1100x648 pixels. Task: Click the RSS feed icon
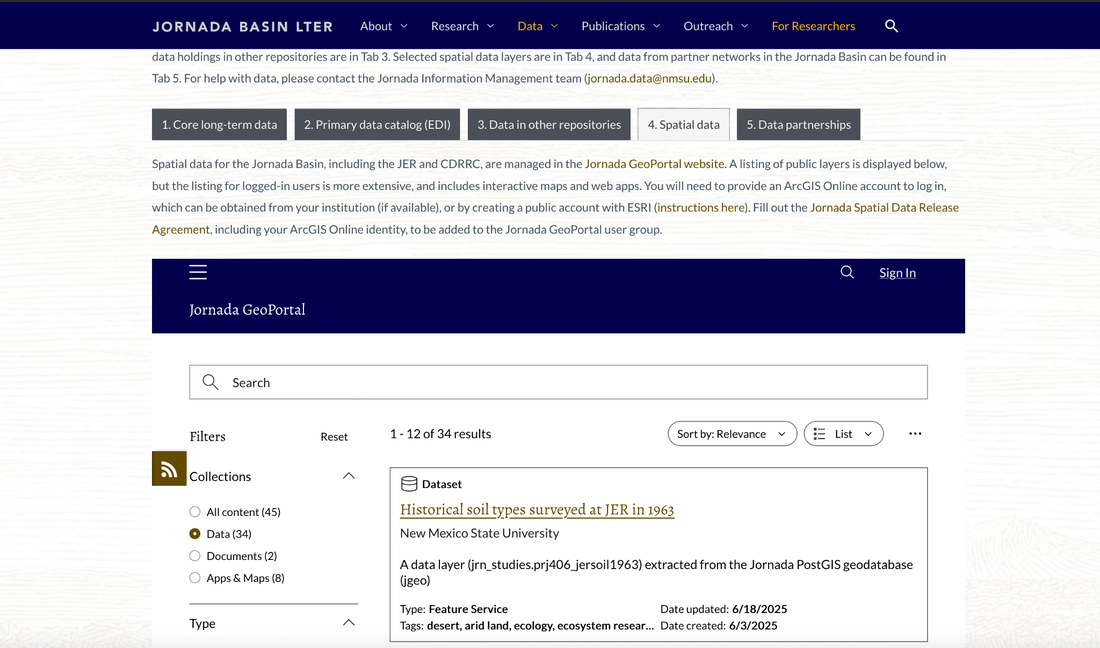(x=169, y=468)
